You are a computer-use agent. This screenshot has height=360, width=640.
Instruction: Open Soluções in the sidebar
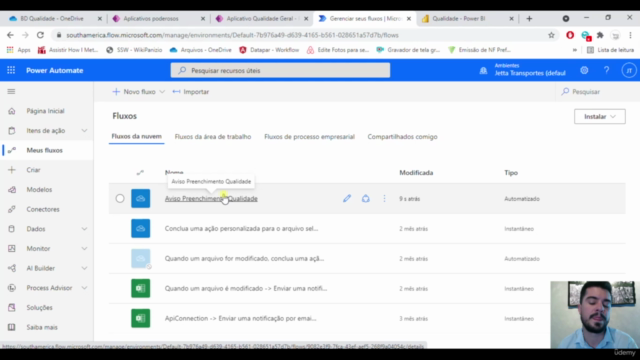pyautogui.click(x=47, y=307)
